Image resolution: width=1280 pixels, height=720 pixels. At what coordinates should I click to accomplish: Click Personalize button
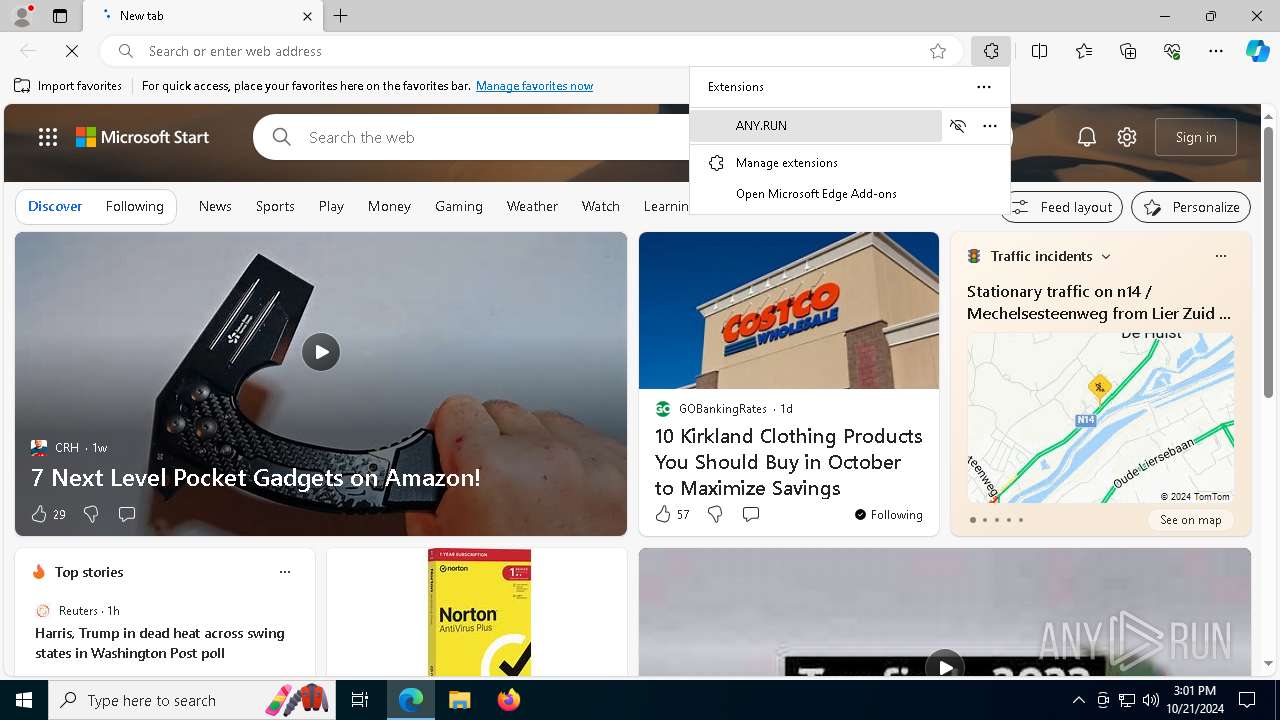coord(1191,207)
